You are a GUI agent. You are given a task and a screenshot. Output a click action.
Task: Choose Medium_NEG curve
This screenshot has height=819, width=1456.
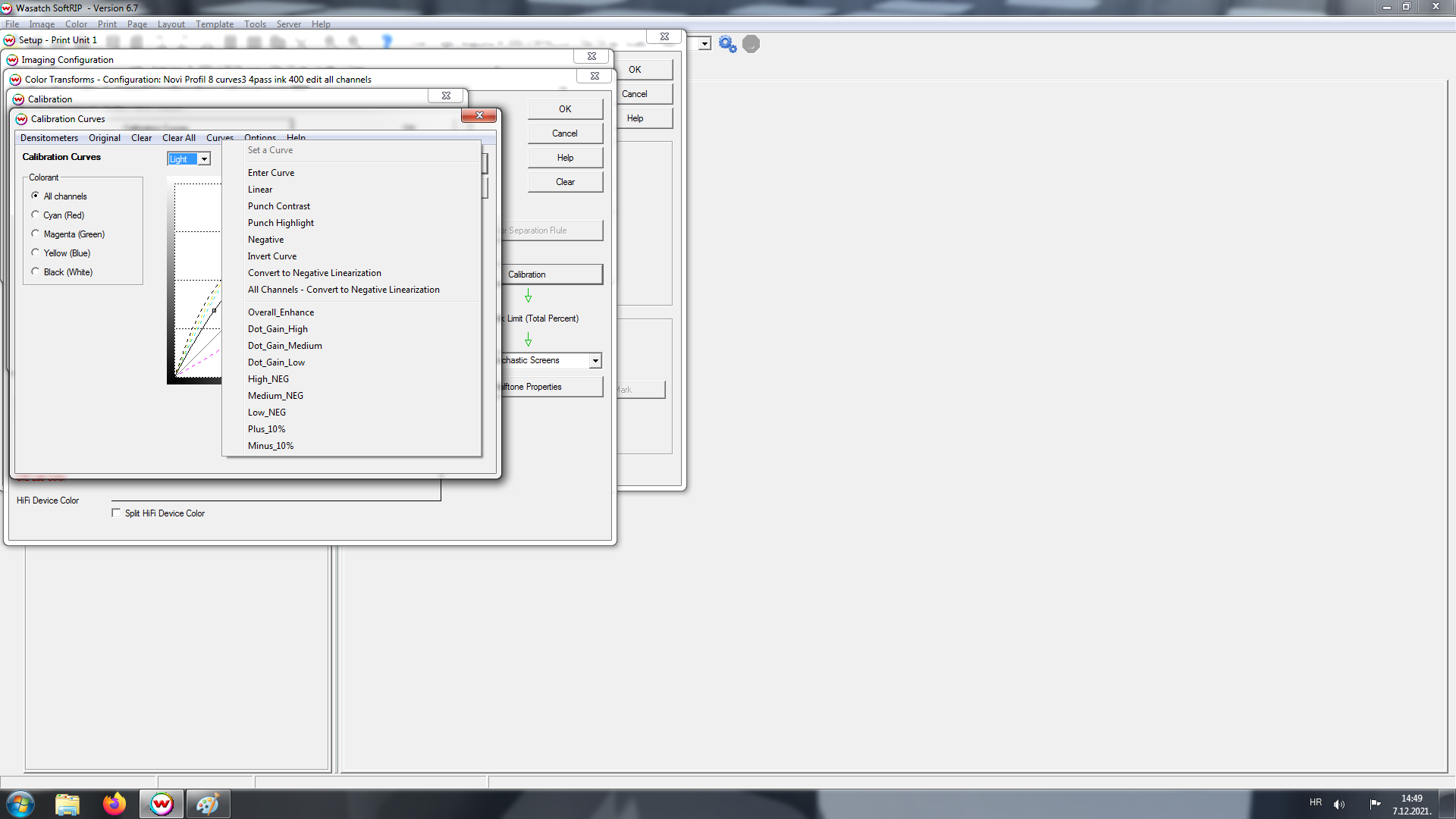352,396
